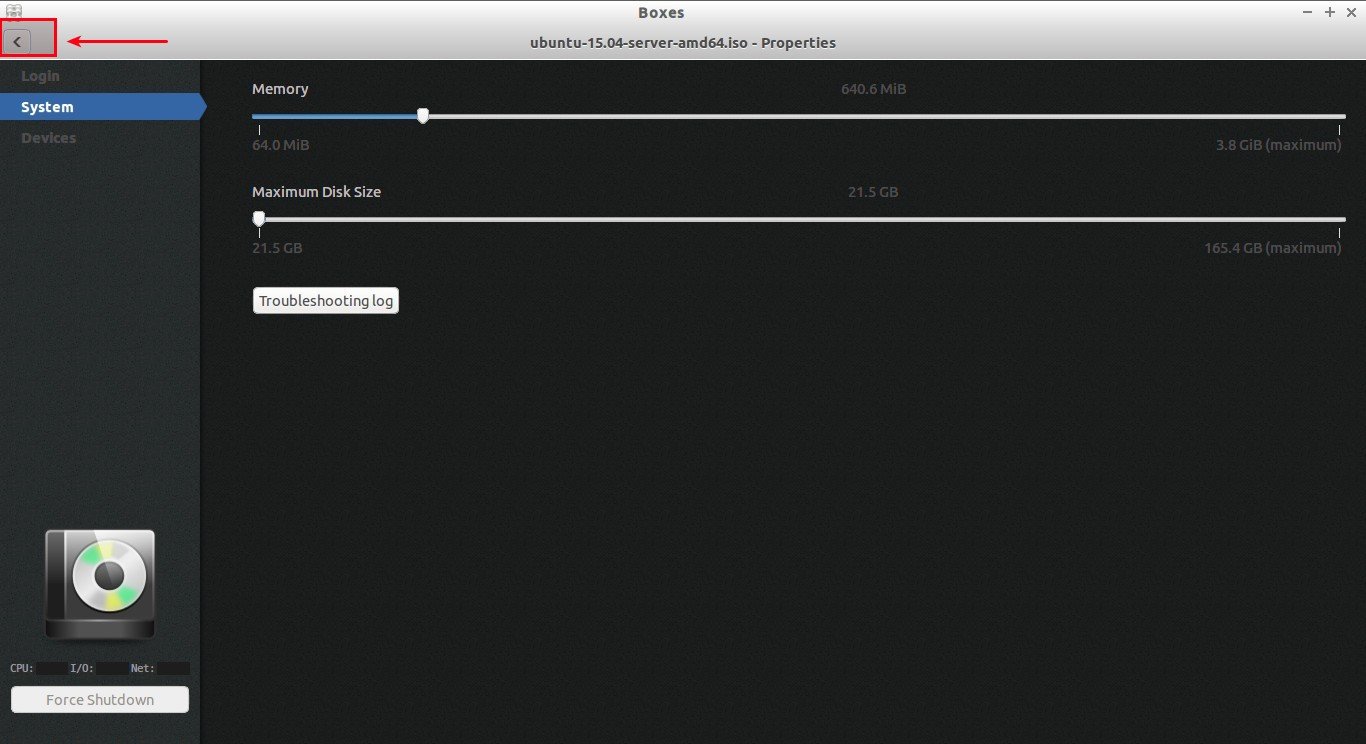Select the System tab in sidebar
The height and width of the screenshot is (744, 1366).
click(100, 107)
